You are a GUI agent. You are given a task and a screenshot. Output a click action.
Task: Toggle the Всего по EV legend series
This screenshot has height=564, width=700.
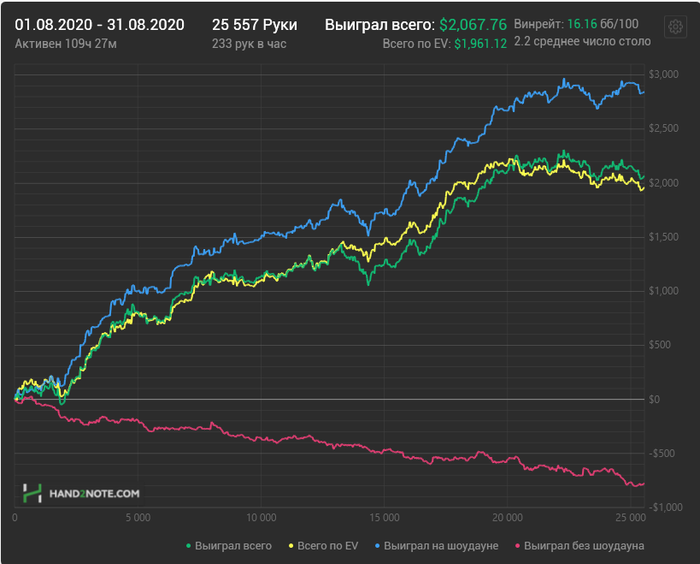(324, 546)
